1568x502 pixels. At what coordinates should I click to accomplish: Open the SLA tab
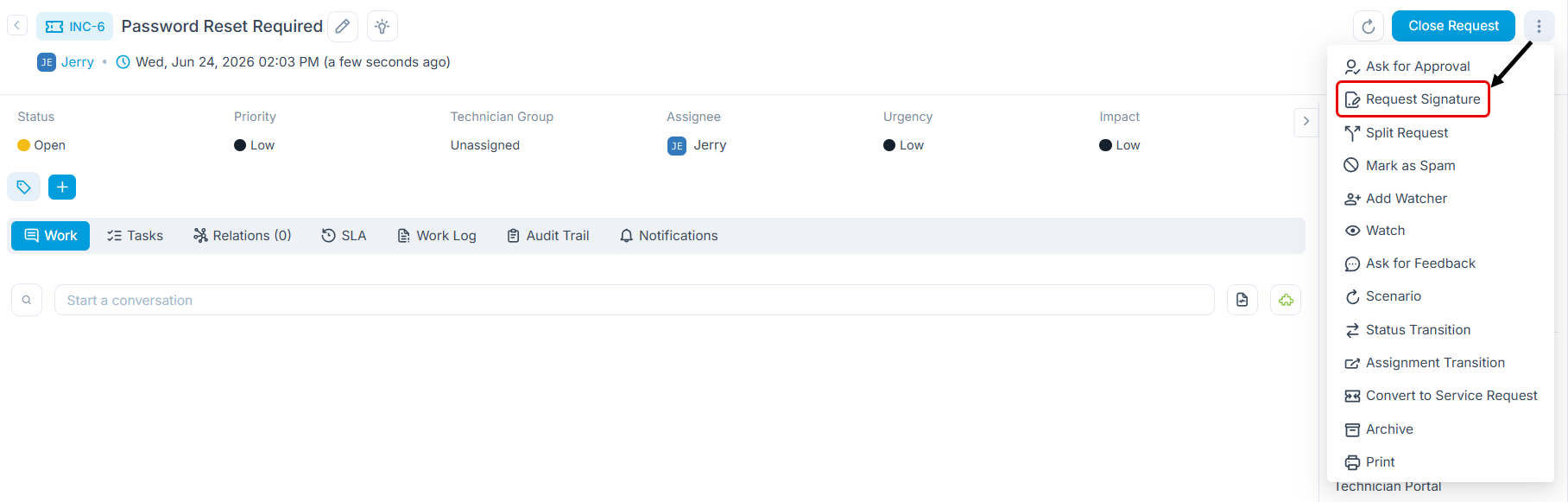(344, 236)
